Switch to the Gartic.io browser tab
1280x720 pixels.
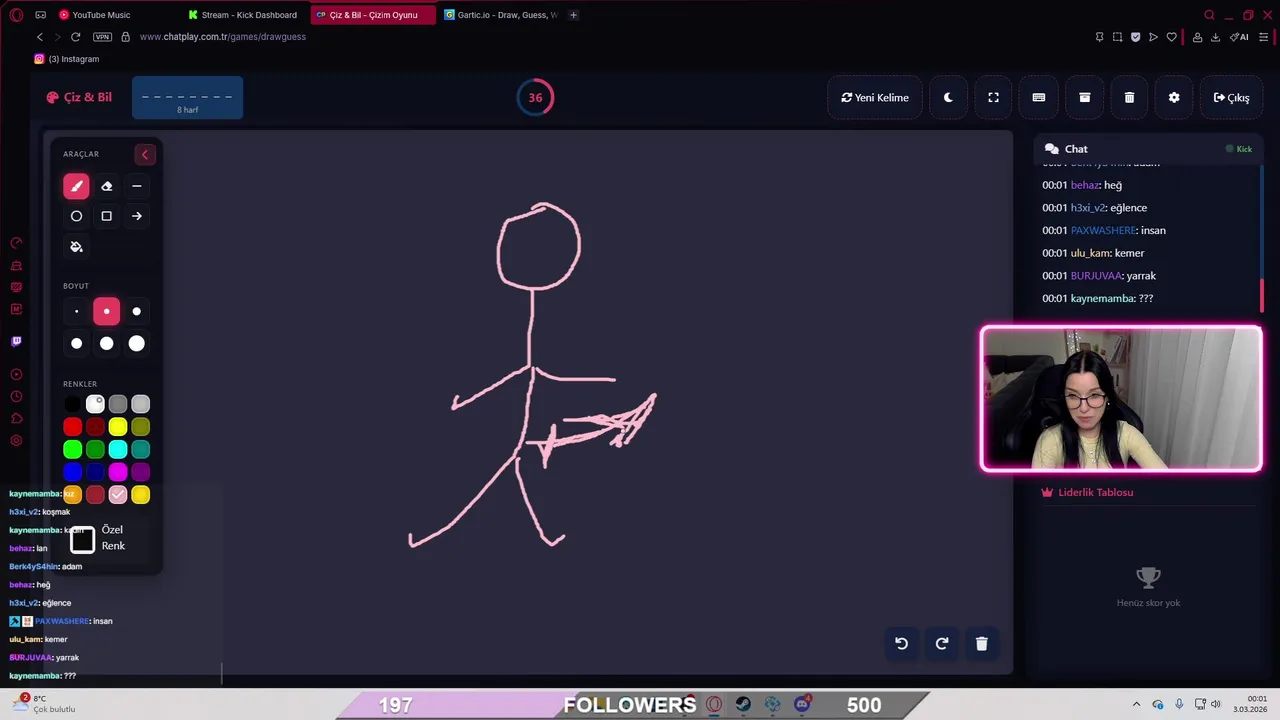pos(500,15)
